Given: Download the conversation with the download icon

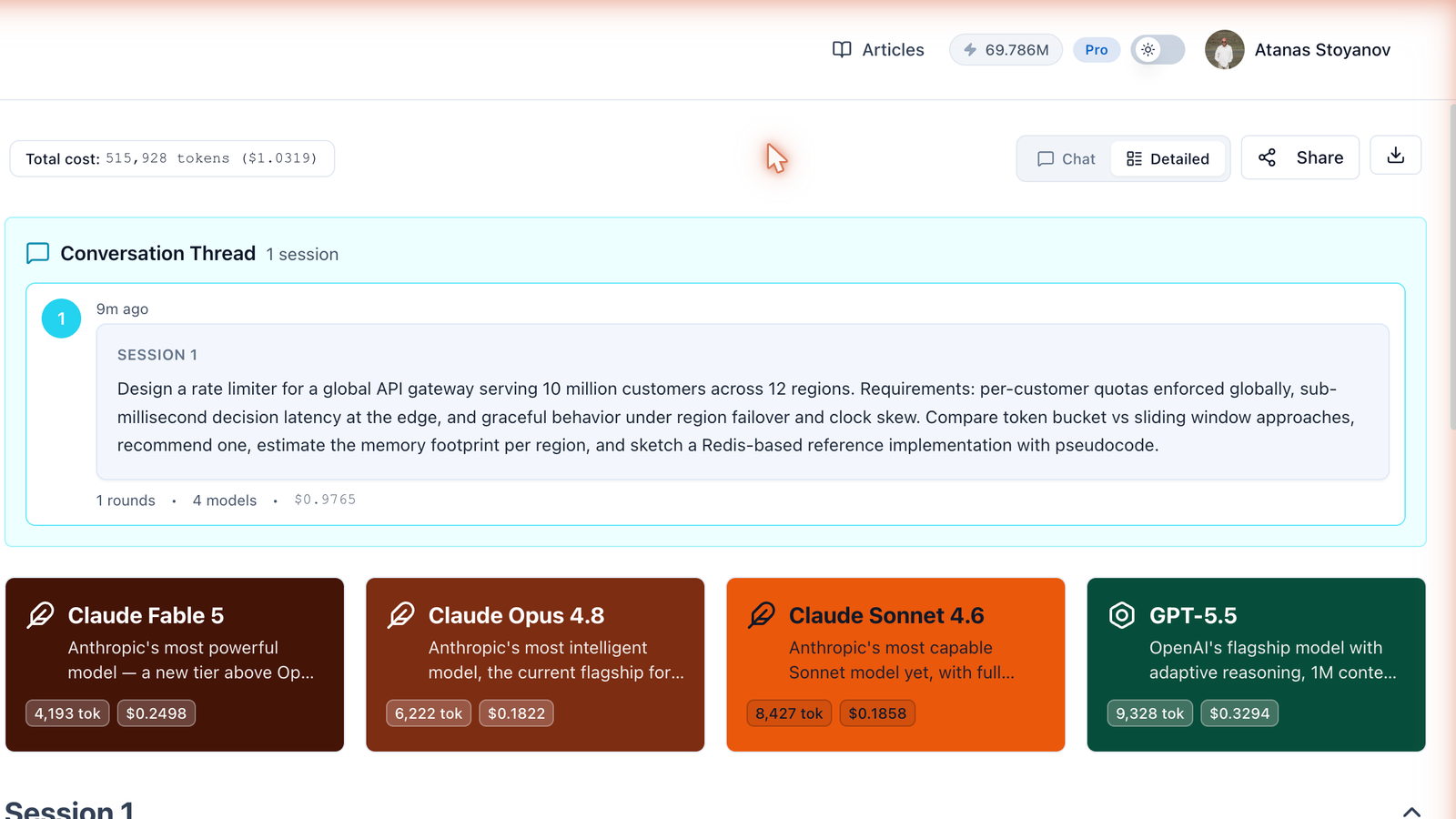Looking at the screenshot, I should [x=1395, y=156].
